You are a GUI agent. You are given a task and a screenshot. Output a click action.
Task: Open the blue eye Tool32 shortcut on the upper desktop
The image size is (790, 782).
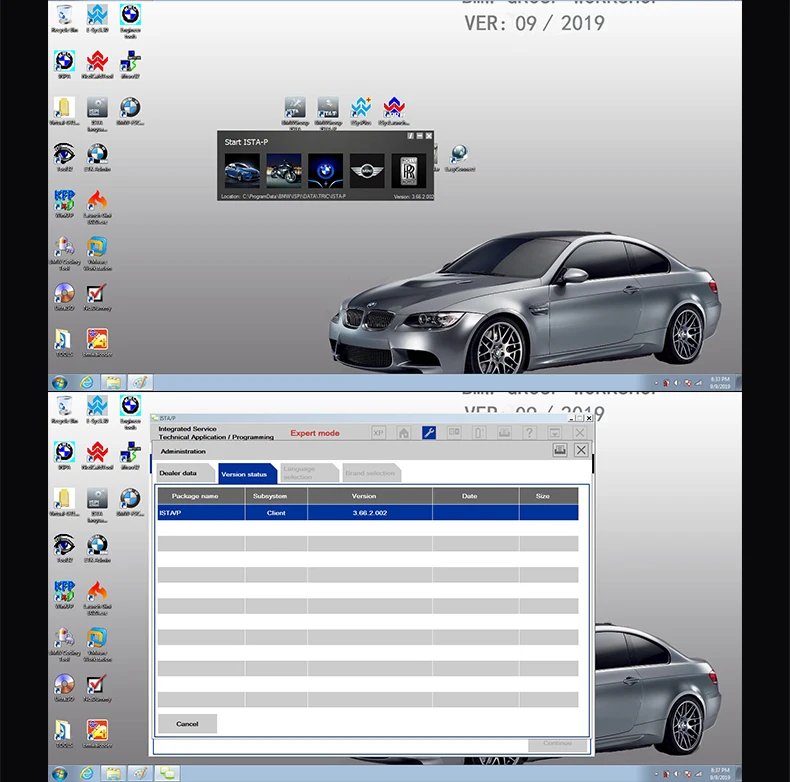coord(64,157)
